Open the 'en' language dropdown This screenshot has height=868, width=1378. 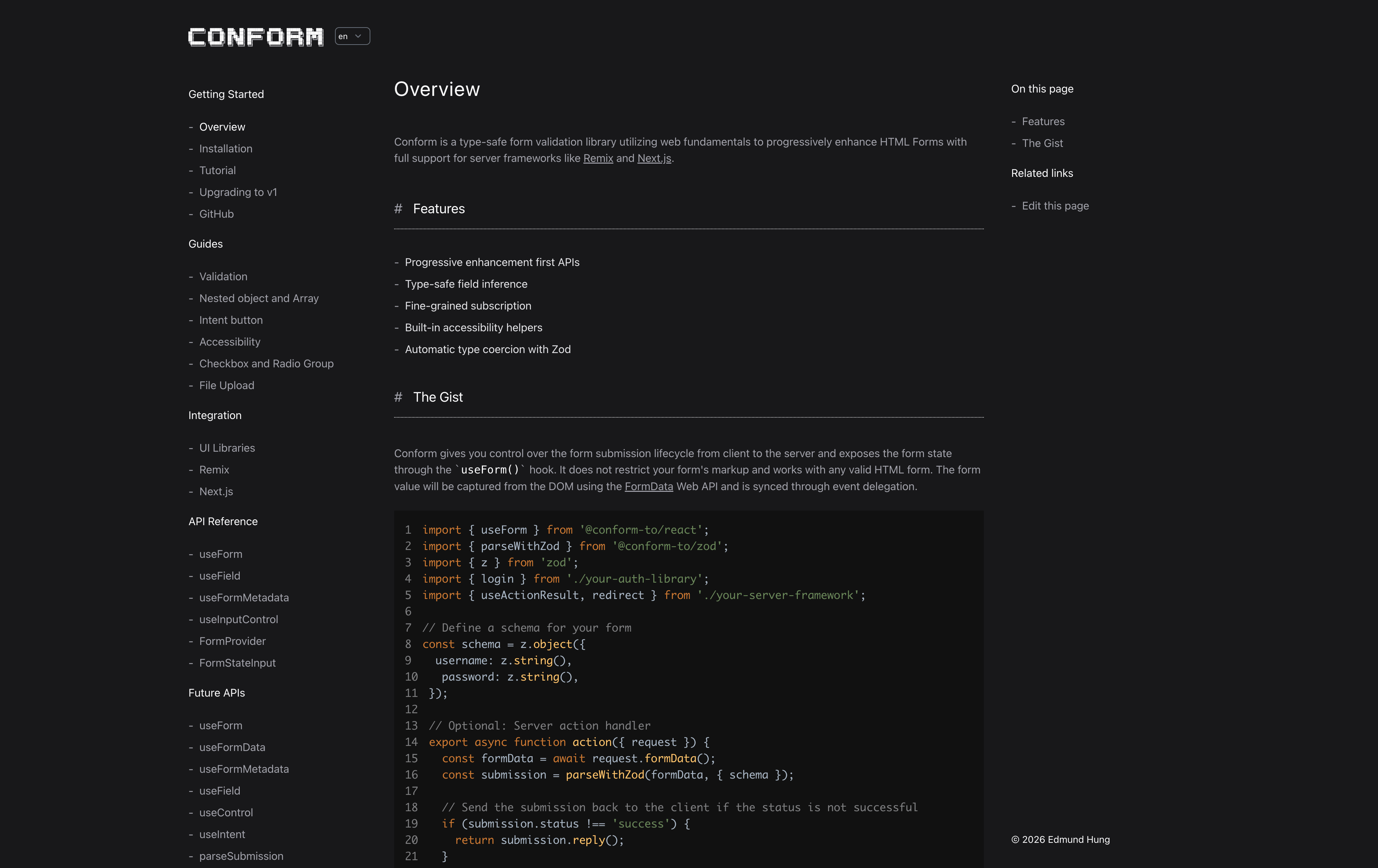pyautogui.click(x=353, y=36)
